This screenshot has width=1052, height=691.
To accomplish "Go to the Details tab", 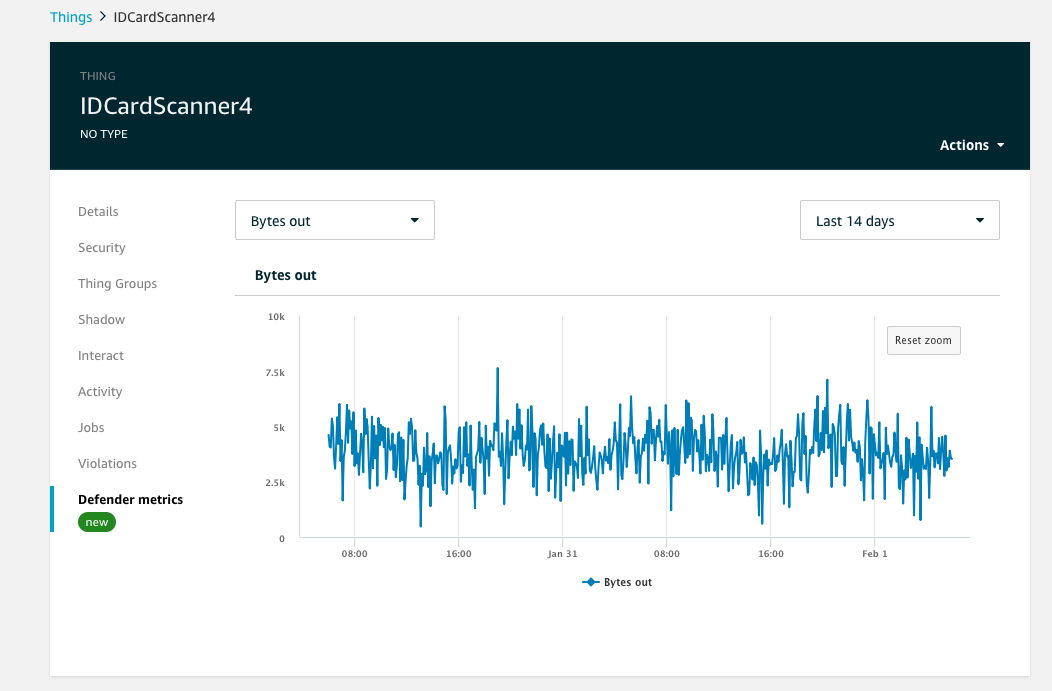I will 98,211.
